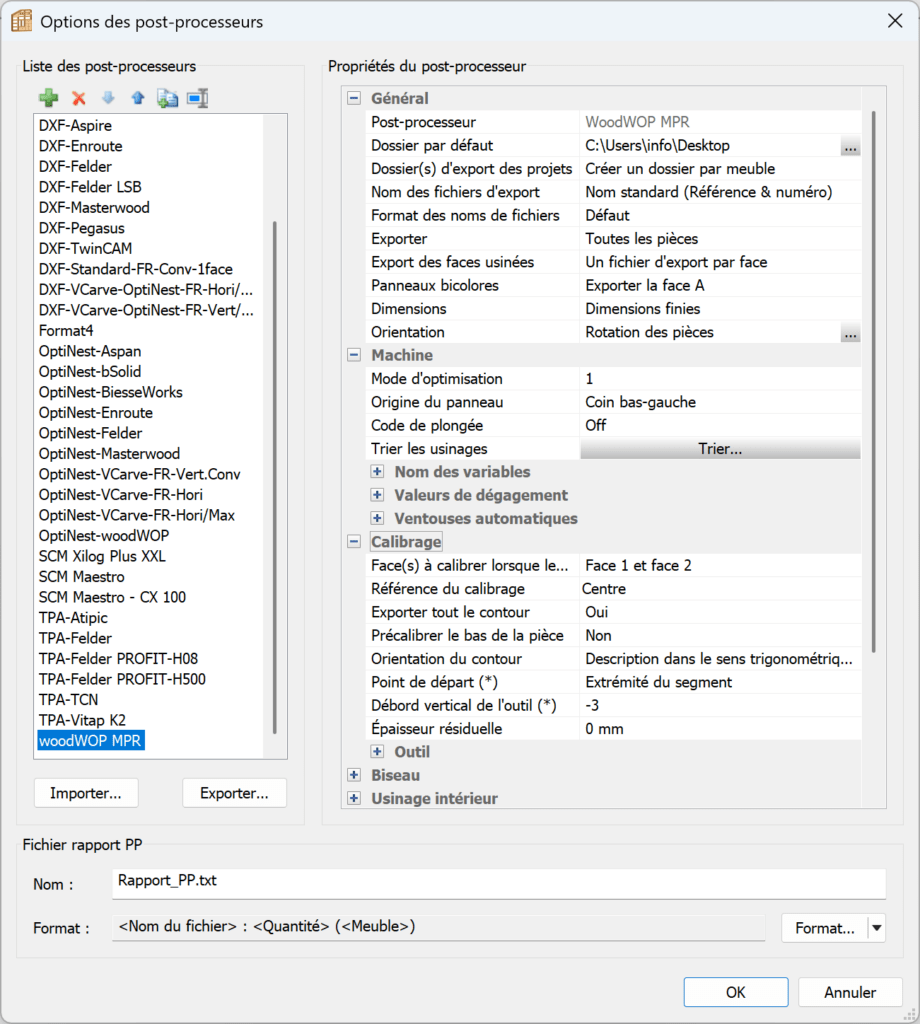
Task: Open the Trier dialog for sorting machining operations
Action: click(x=719, y=448)
